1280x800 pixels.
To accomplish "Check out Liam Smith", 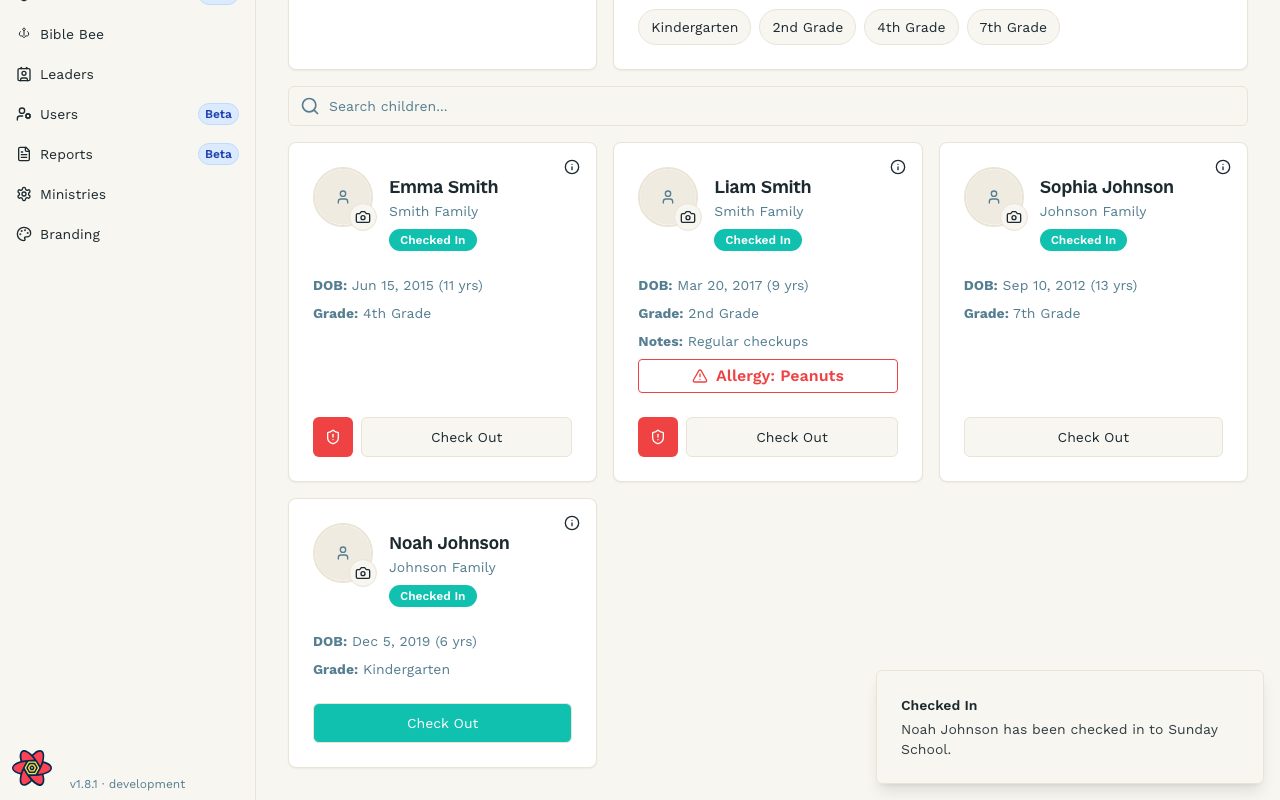I will click(792, 437).
